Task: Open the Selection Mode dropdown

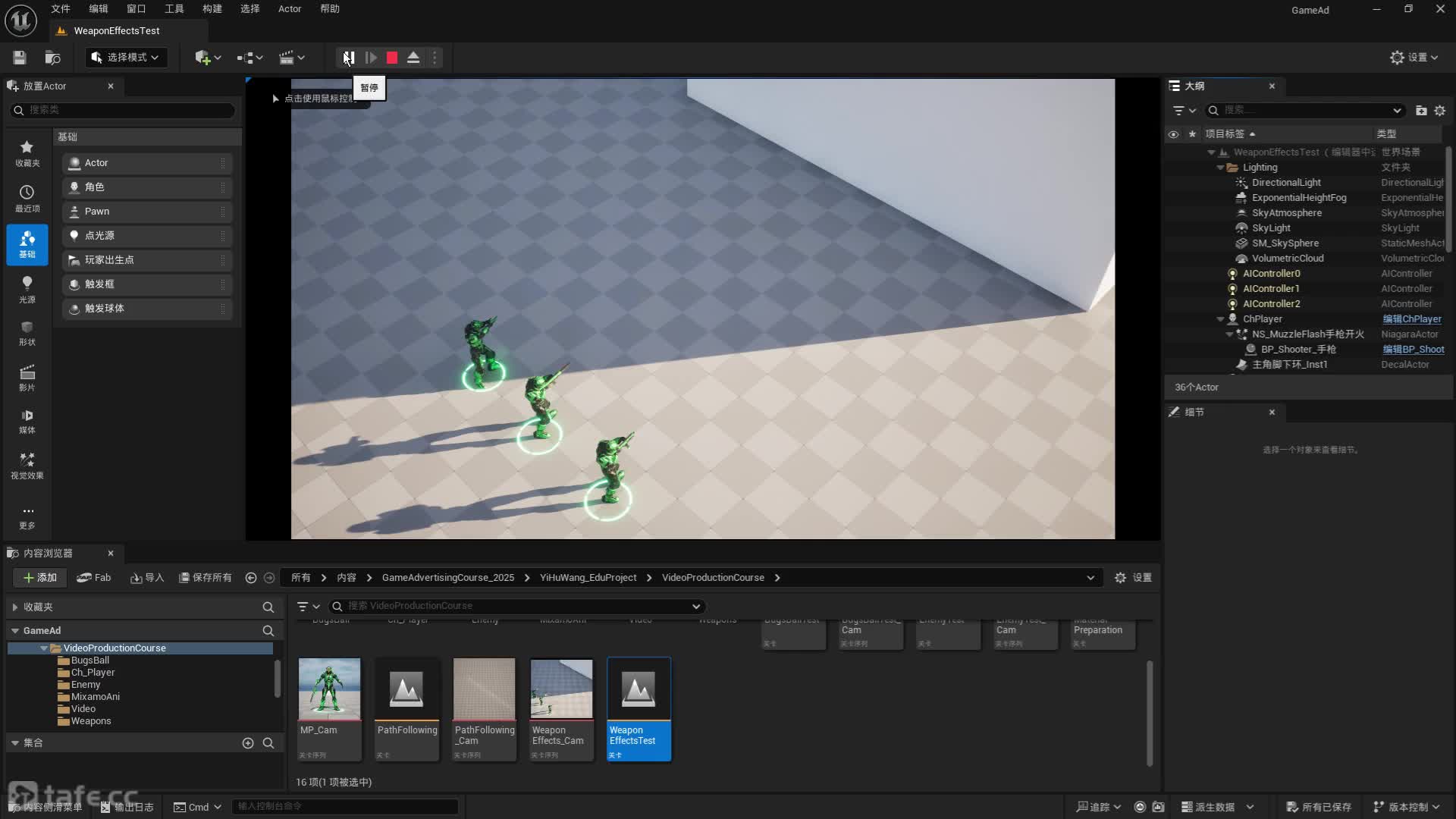Action: point(126,58)
